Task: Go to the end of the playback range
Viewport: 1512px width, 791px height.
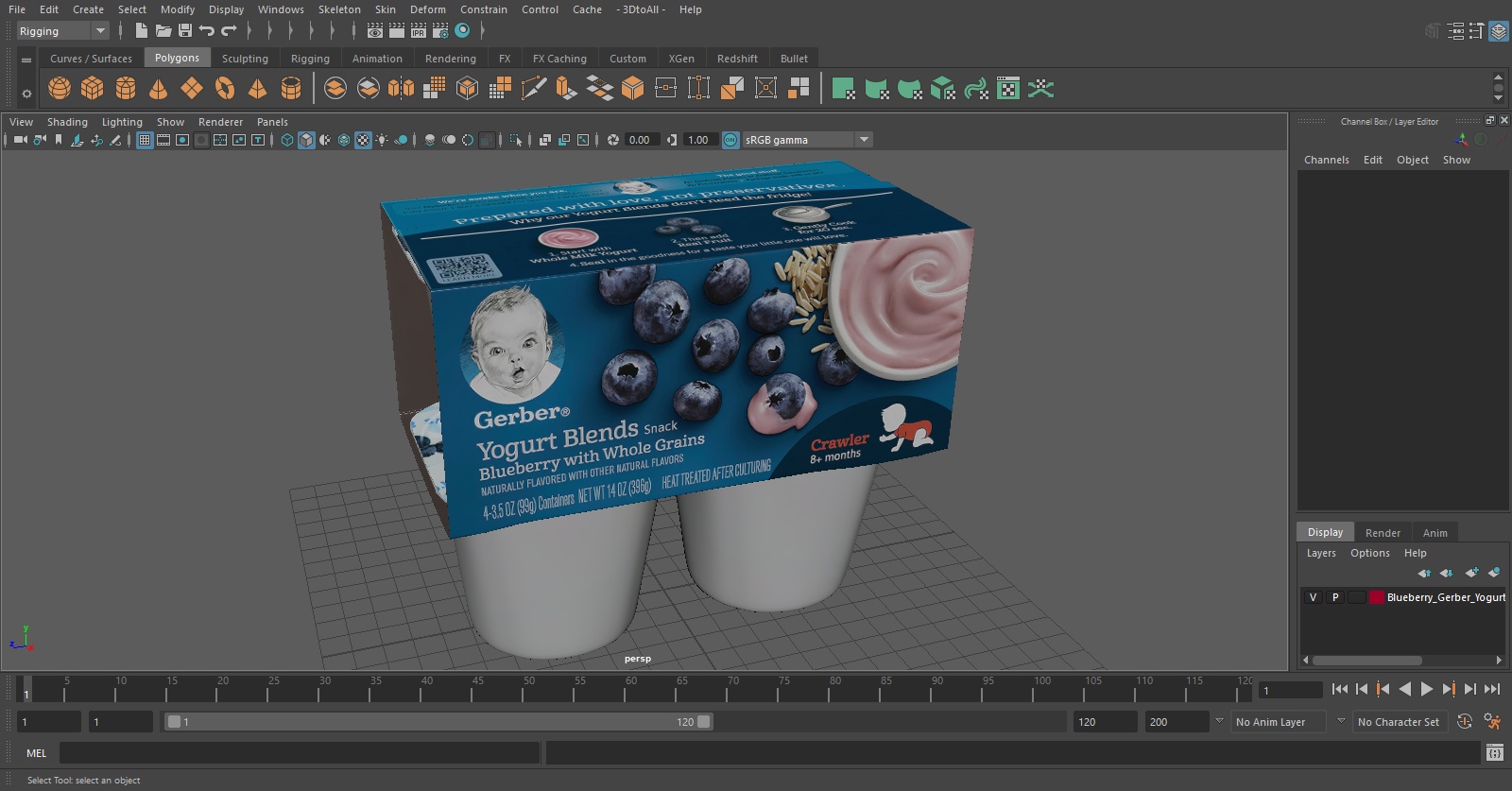Action: [1492, 689]
